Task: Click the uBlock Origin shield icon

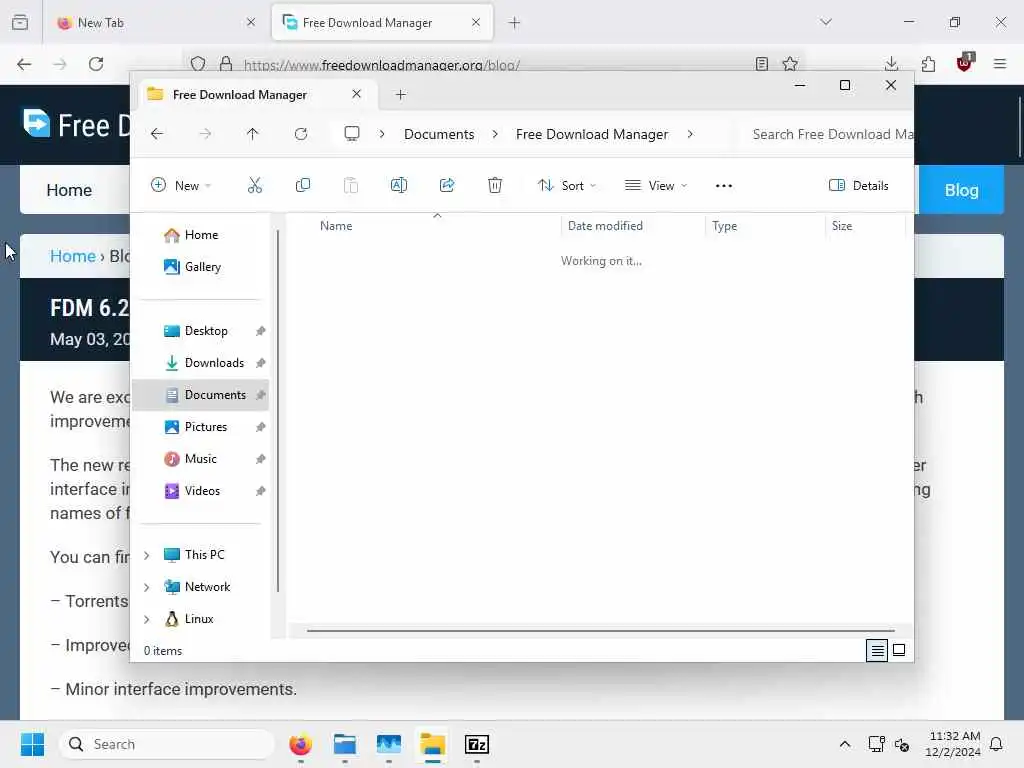Action: pos(965,63)
